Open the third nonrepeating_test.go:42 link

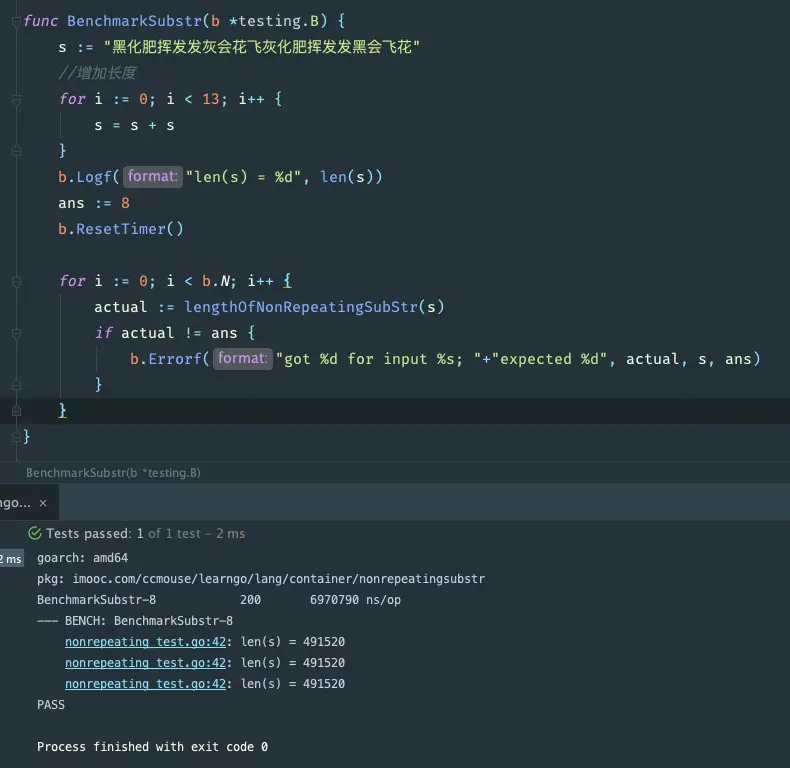pyautogui.click(x=145, y=684)
